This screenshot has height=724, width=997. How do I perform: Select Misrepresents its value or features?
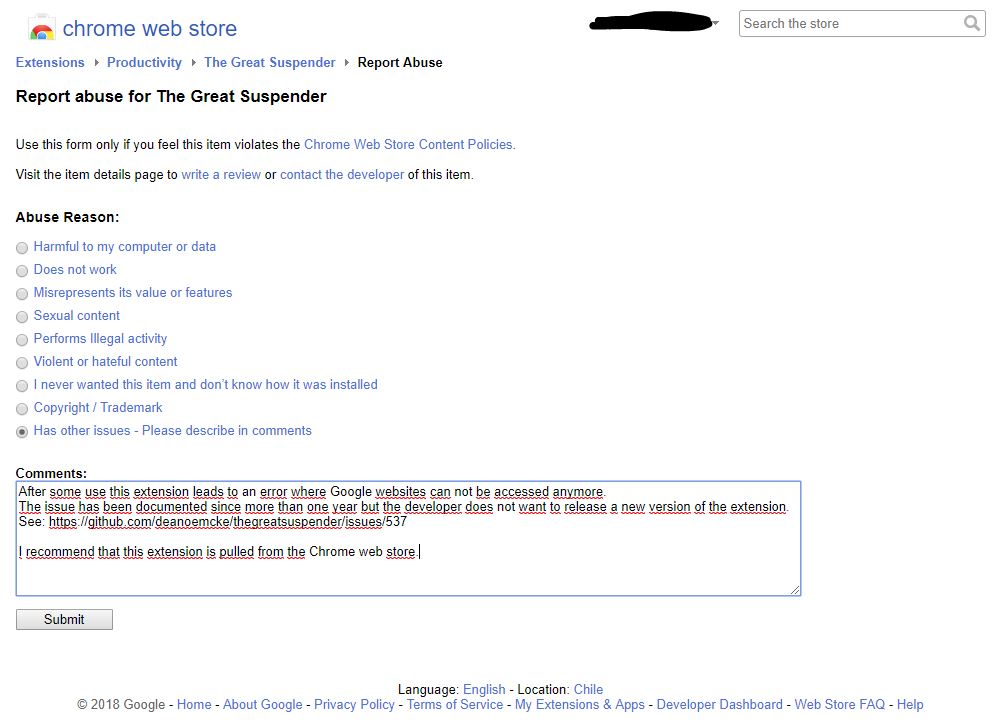click(x=22, y=294)
